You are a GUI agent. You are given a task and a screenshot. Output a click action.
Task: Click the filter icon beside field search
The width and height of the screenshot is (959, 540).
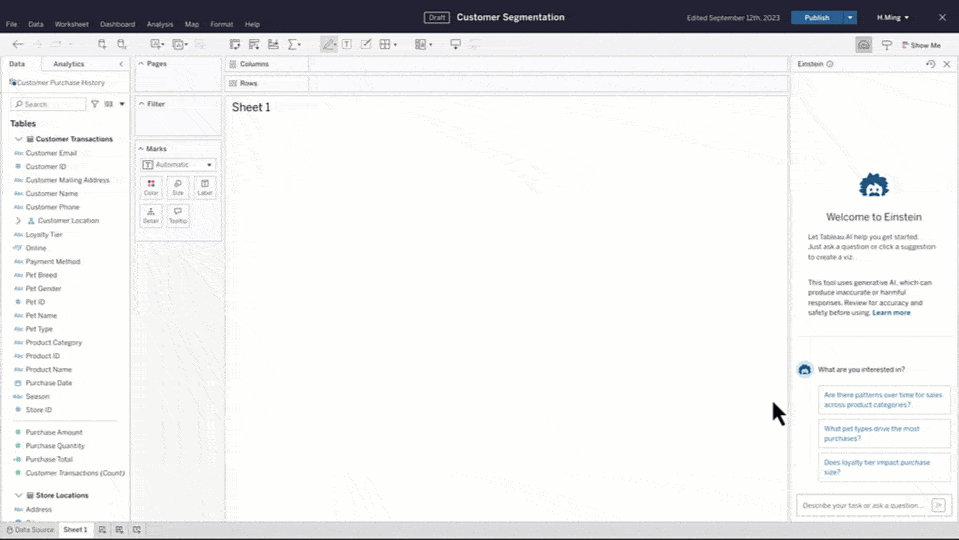click(x=95, y=104)
